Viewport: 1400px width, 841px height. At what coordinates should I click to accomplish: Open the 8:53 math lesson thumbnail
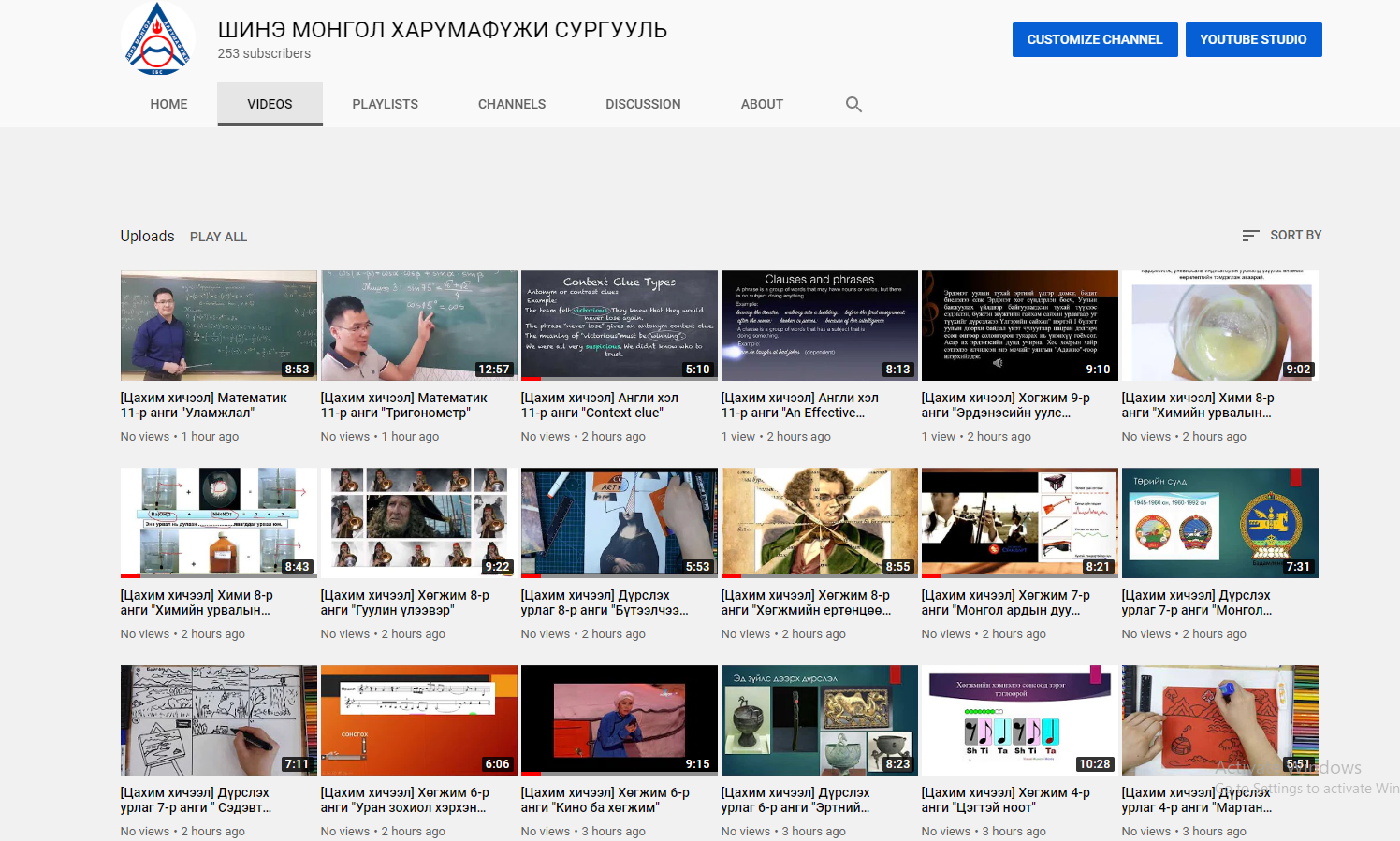(x=219, y=325)
